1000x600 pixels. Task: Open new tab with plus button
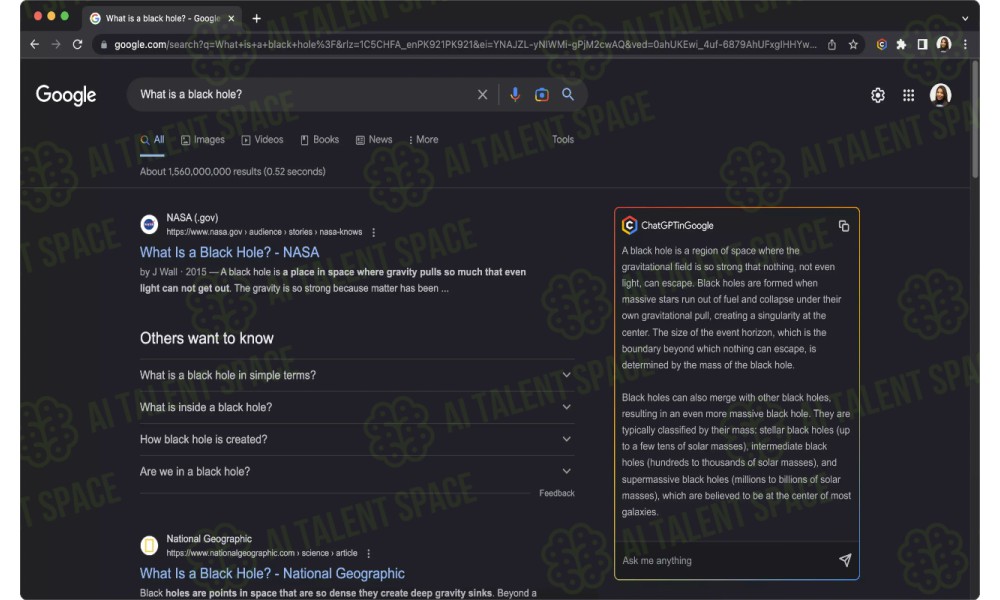[256, 18]
